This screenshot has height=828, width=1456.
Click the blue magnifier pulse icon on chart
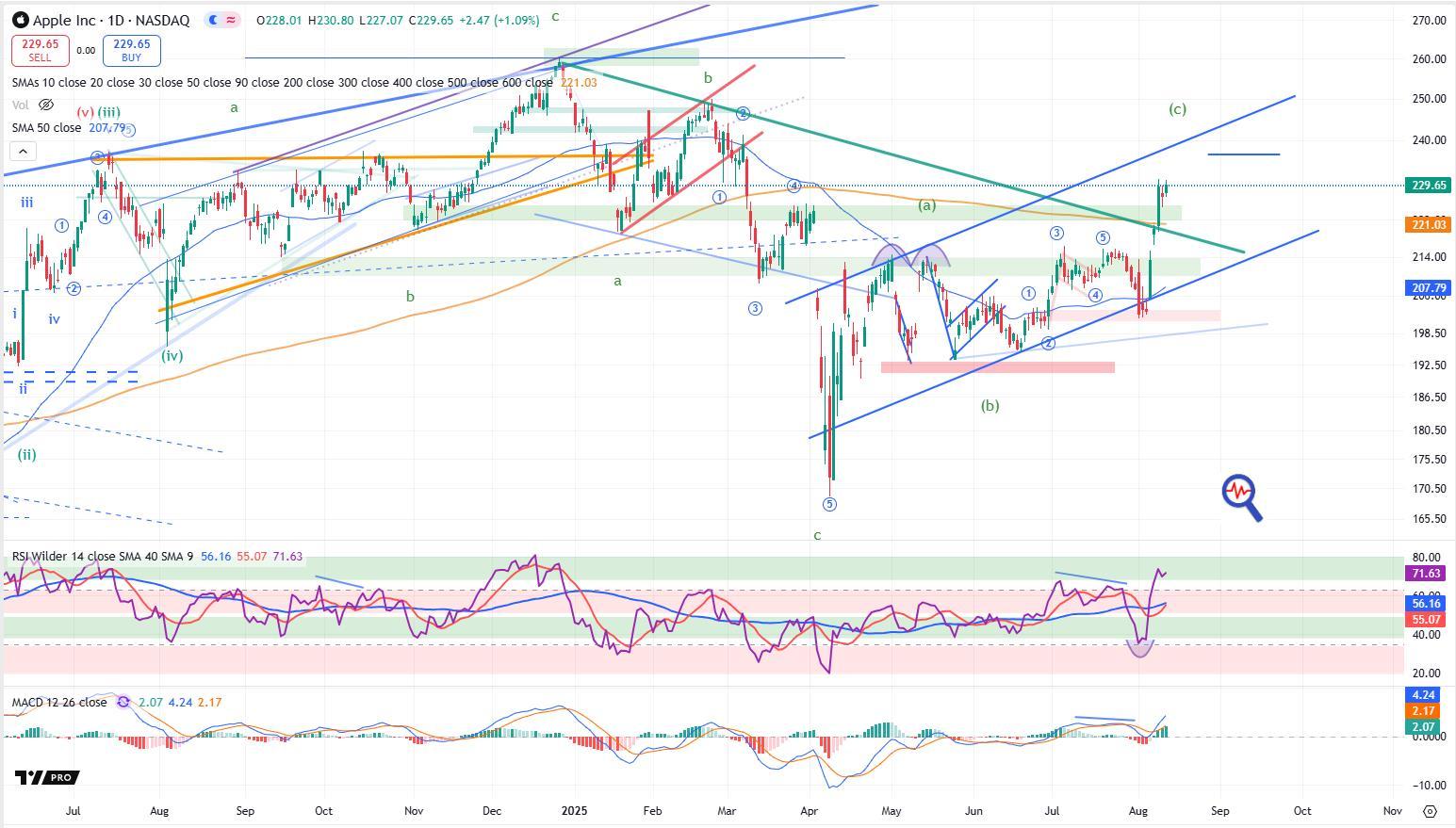(x=1241, y=497)
